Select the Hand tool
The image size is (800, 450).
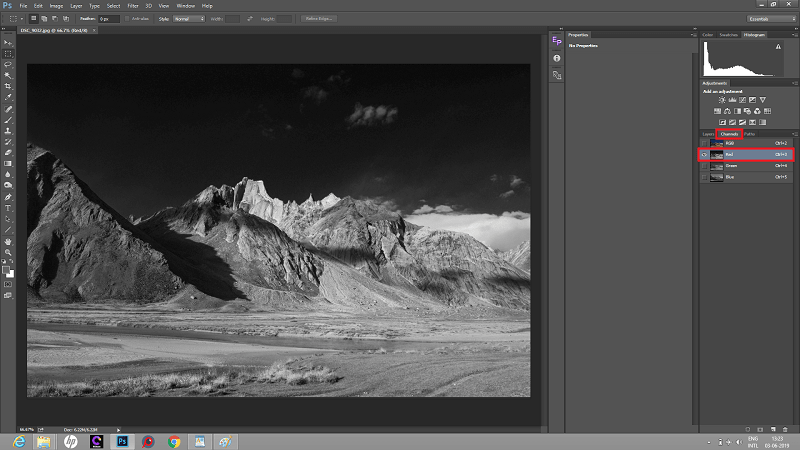pos(8,240)
